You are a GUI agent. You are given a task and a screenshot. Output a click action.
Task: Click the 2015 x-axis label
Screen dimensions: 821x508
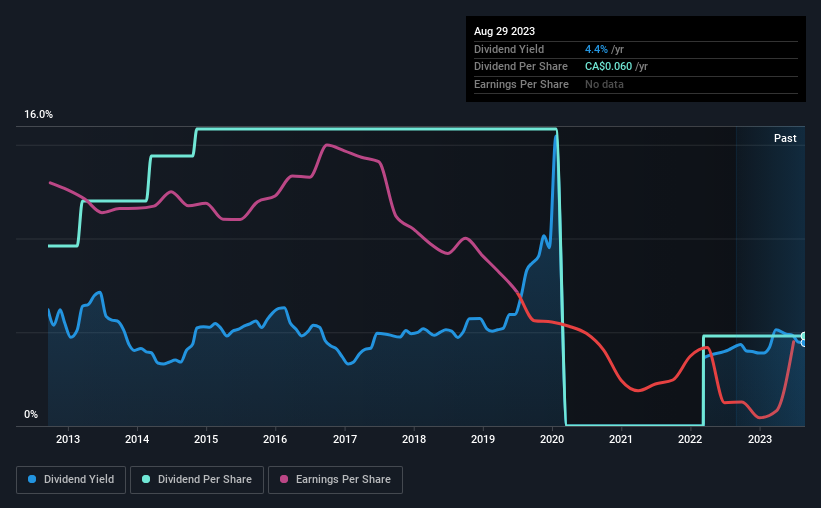206,439
